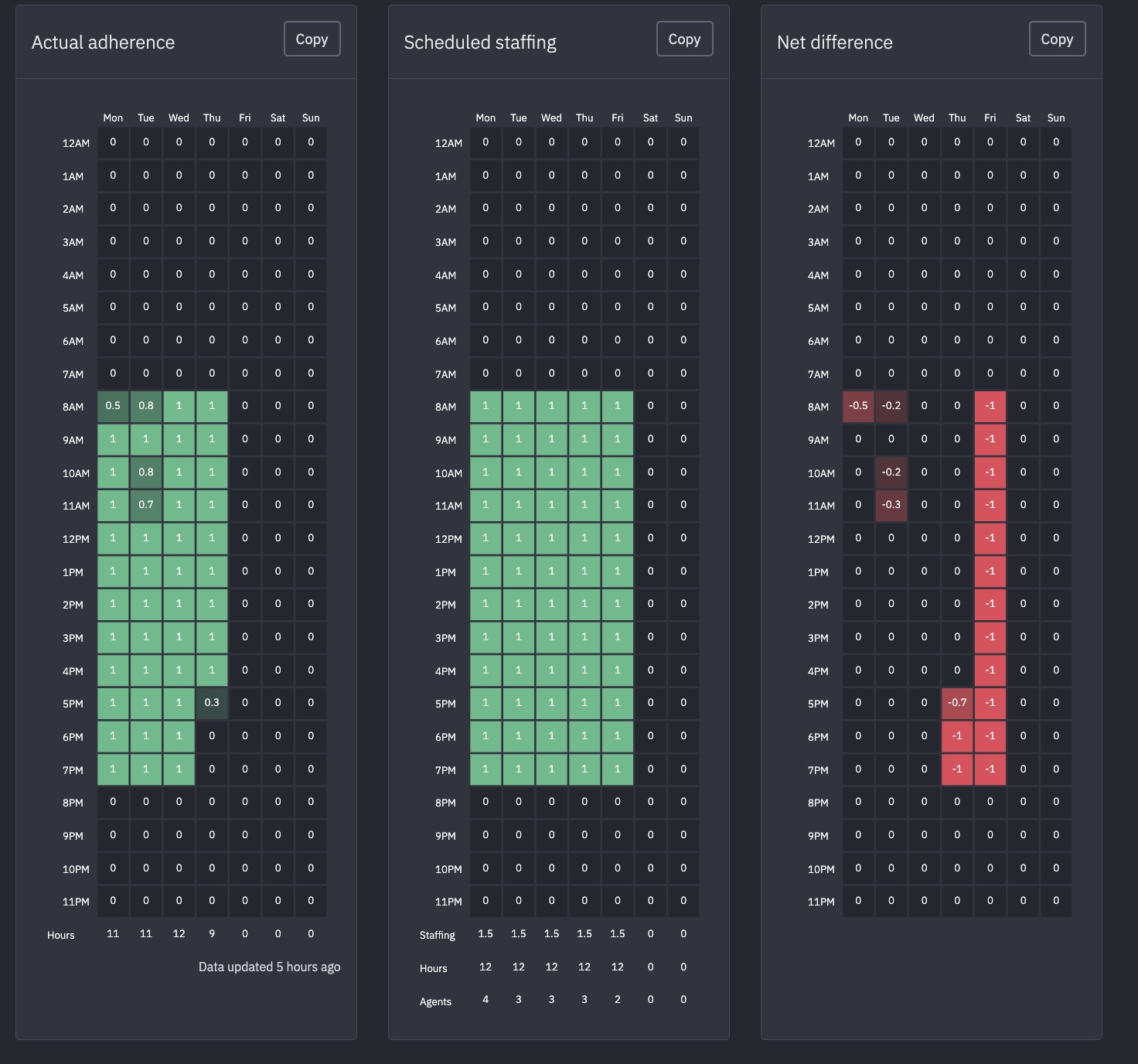Viewport: 1138px width, 1064px height.
Task: Copy the Scheduled staffing table
Action: [x=685, y=39]
